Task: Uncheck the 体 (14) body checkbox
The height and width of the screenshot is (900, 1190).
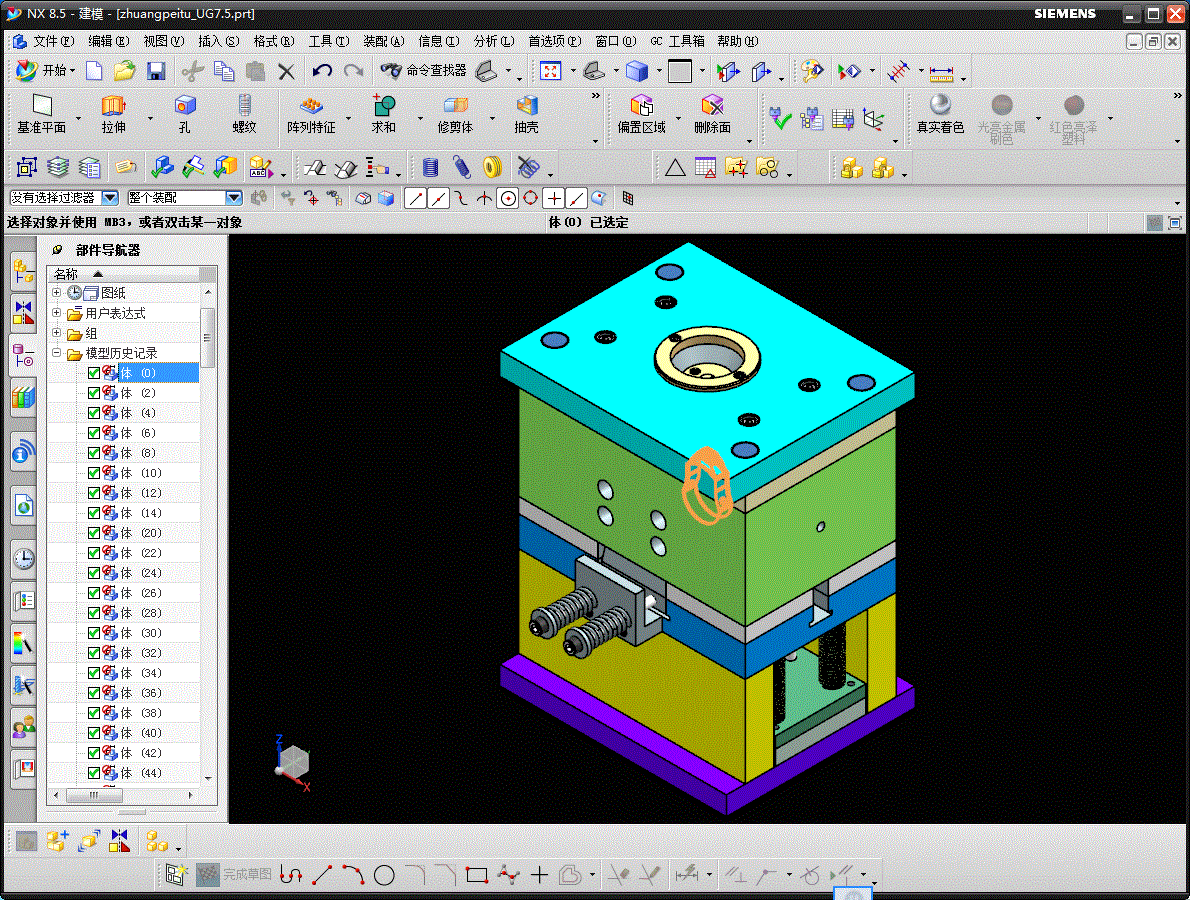Action: click(94, 513)
